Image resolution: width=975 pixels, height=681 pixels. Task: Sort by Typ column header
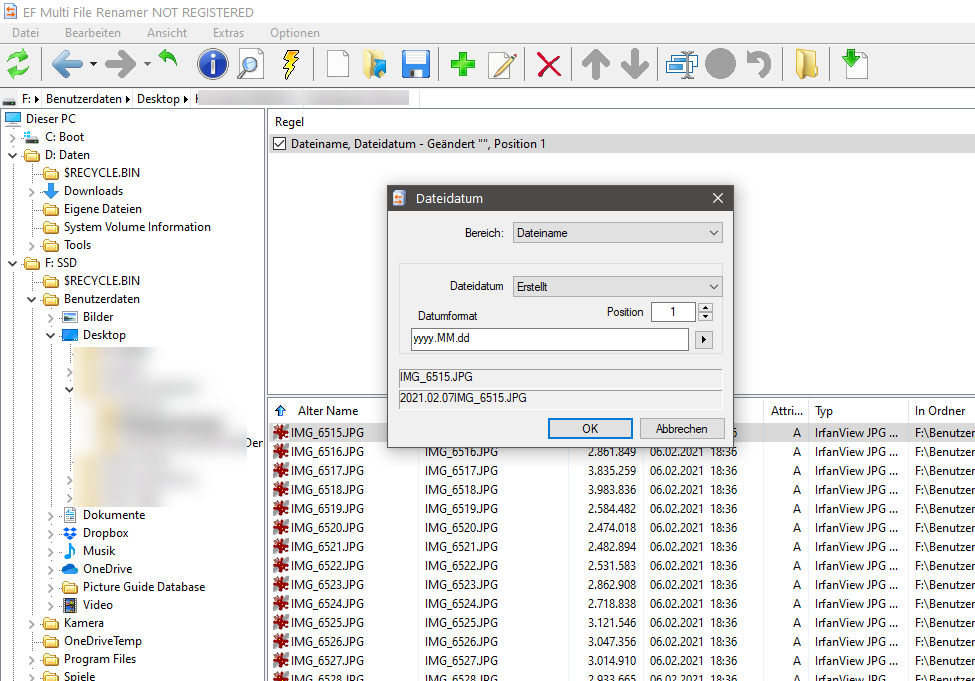[824, 411]
